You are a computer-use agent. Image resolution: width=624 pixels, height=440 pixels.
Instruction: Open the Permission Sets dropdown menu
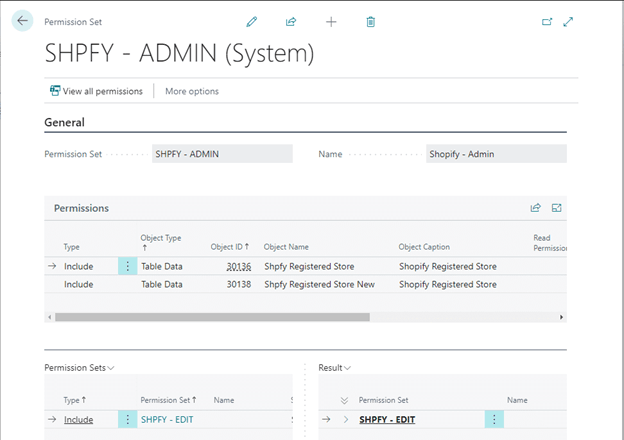click(79, 368)
